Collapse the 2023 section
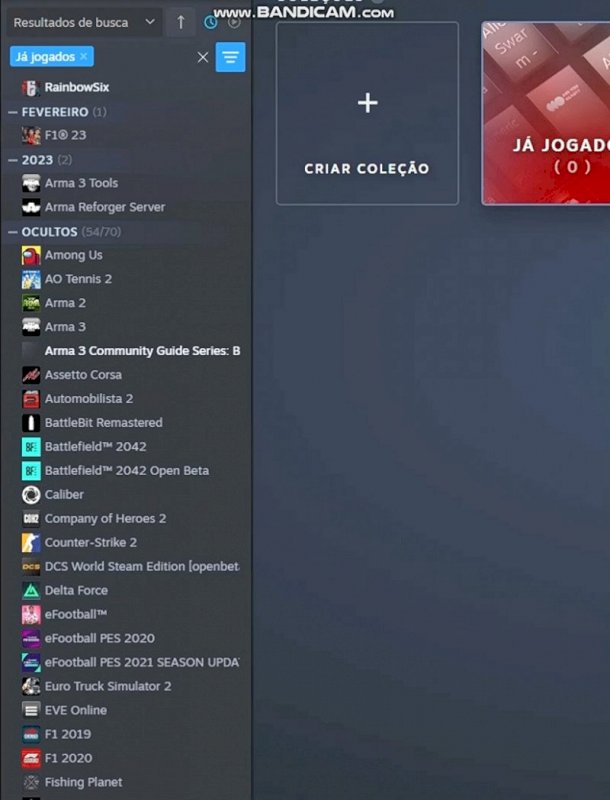This screenshot has width=610, height=800. (x=13, y=160)
